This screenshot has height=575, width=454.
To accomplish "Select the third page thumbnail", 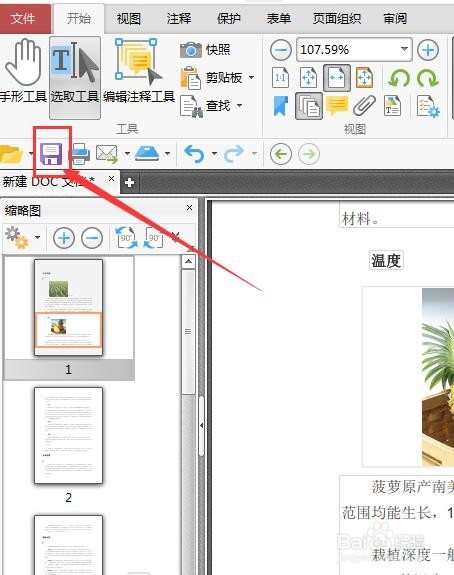I will pos(69,545).
